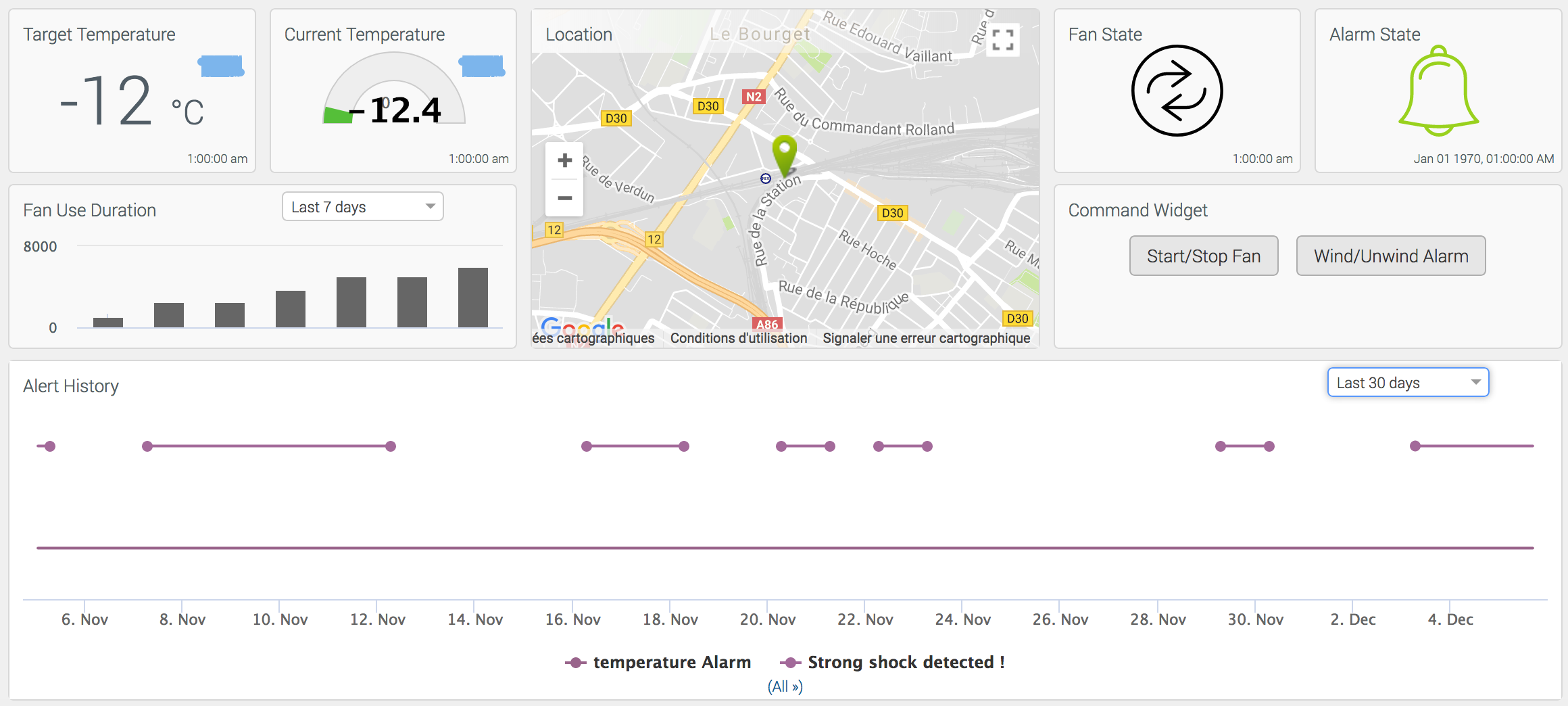This screenshot has width=1568, height=706.
Task: Open the (All ») alerts link
Action: (x=785, y=686)
